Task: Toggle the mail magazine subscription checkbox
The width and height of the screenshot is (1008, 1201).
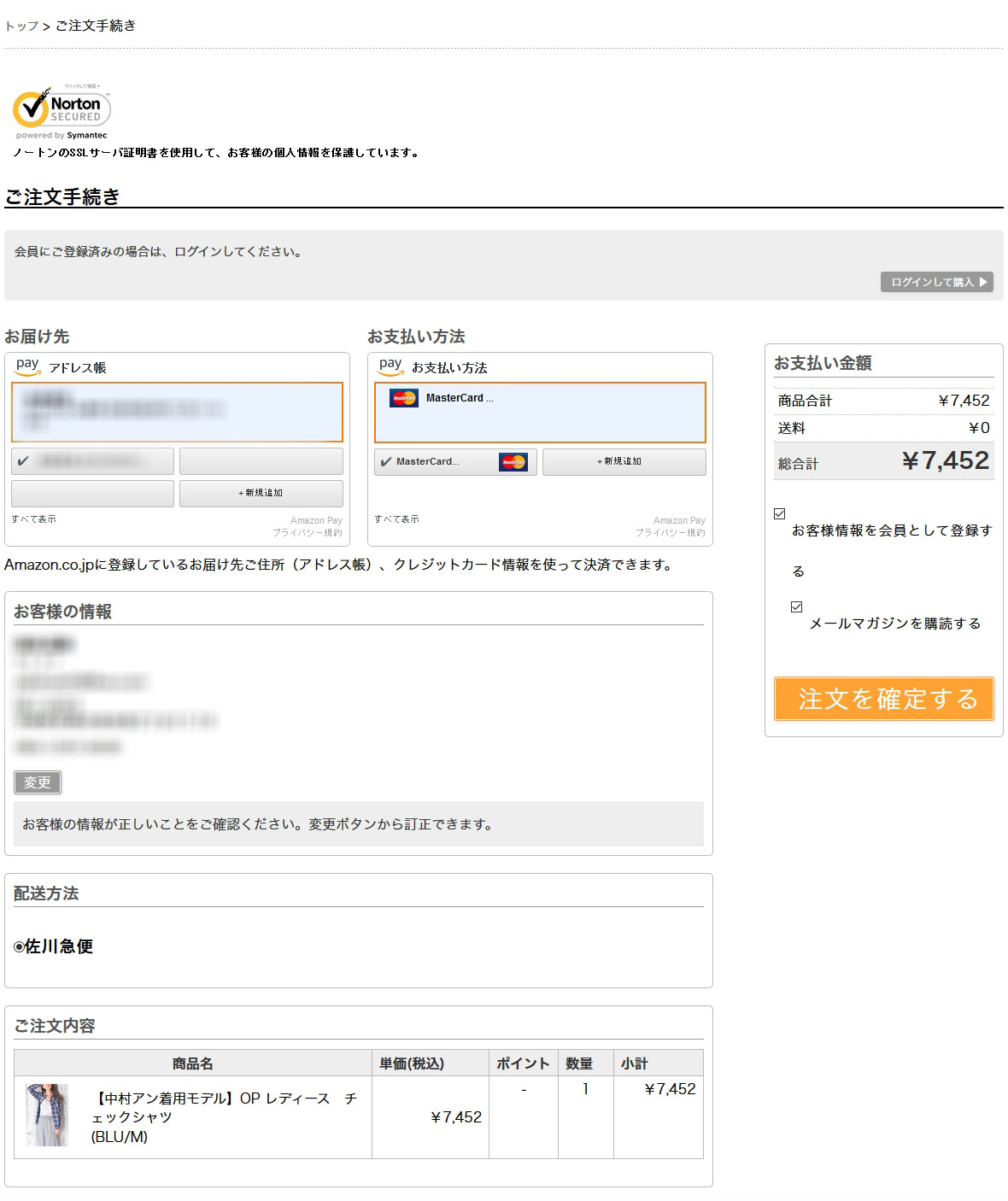Action: (797, 606)
